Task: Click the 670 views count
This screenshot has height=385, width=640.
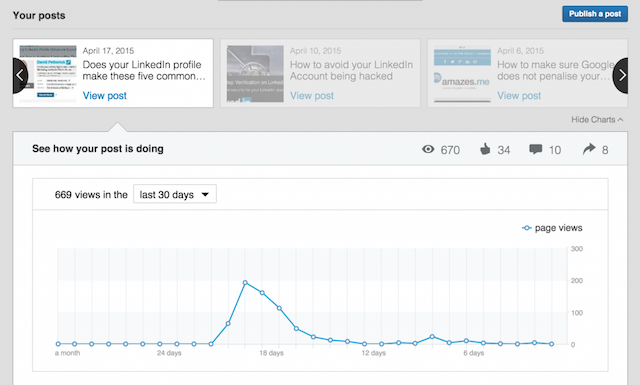Action: pyautogui.click(x=450, y=150)
